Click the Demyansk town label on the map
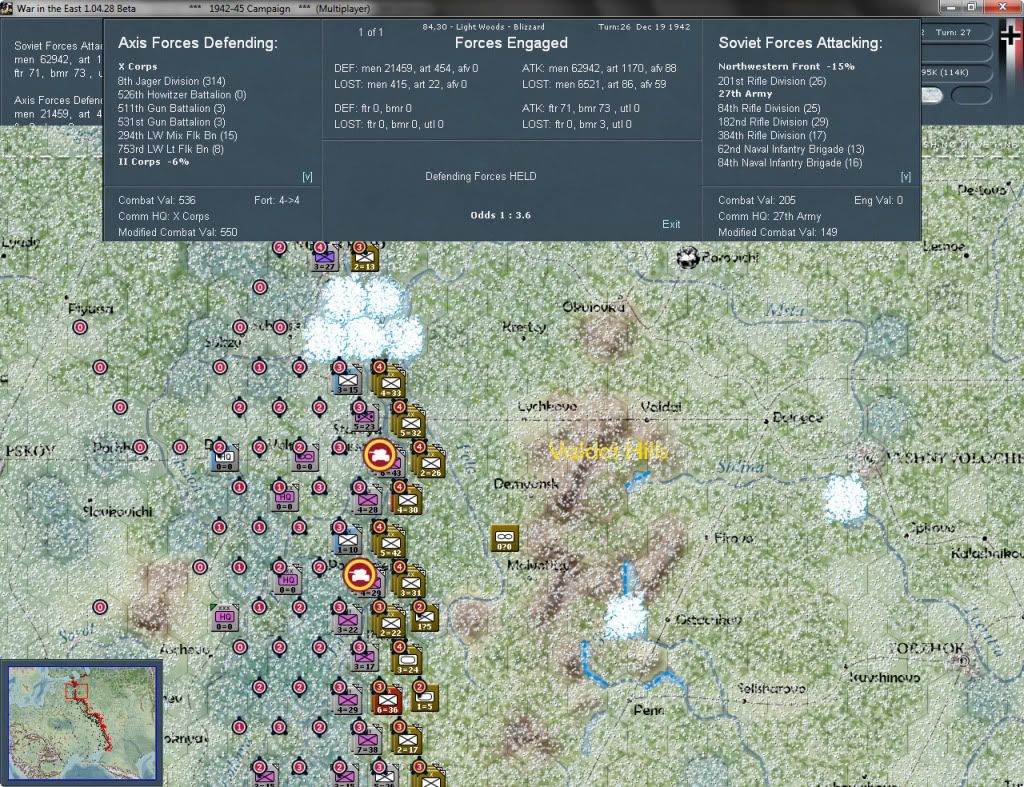The height and width of the screenshot is (787, 1024). click(x=526, y=484)
